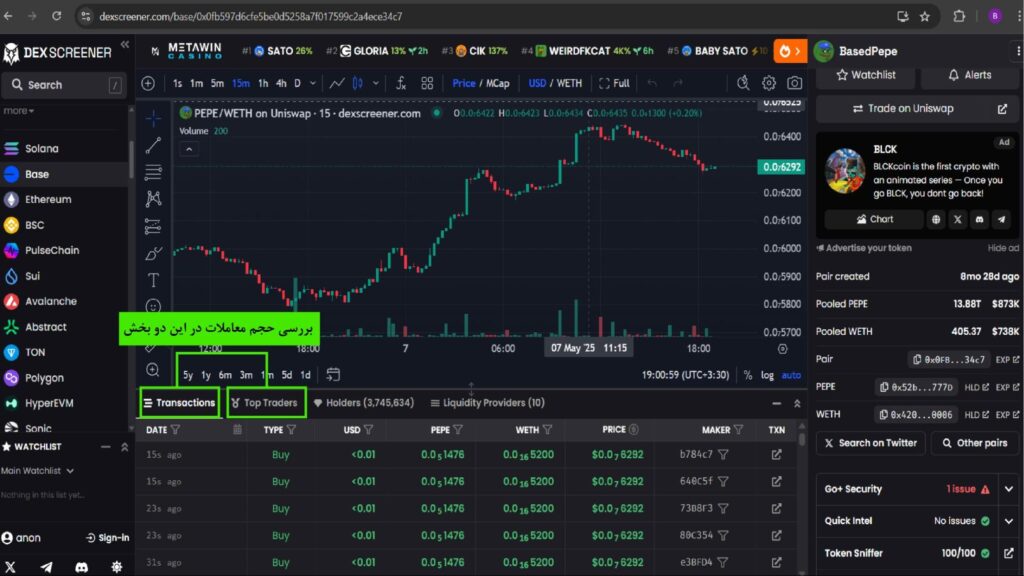Open the go-to-date calendar icon
The image size is (1024, 576).
coord(333,374)
